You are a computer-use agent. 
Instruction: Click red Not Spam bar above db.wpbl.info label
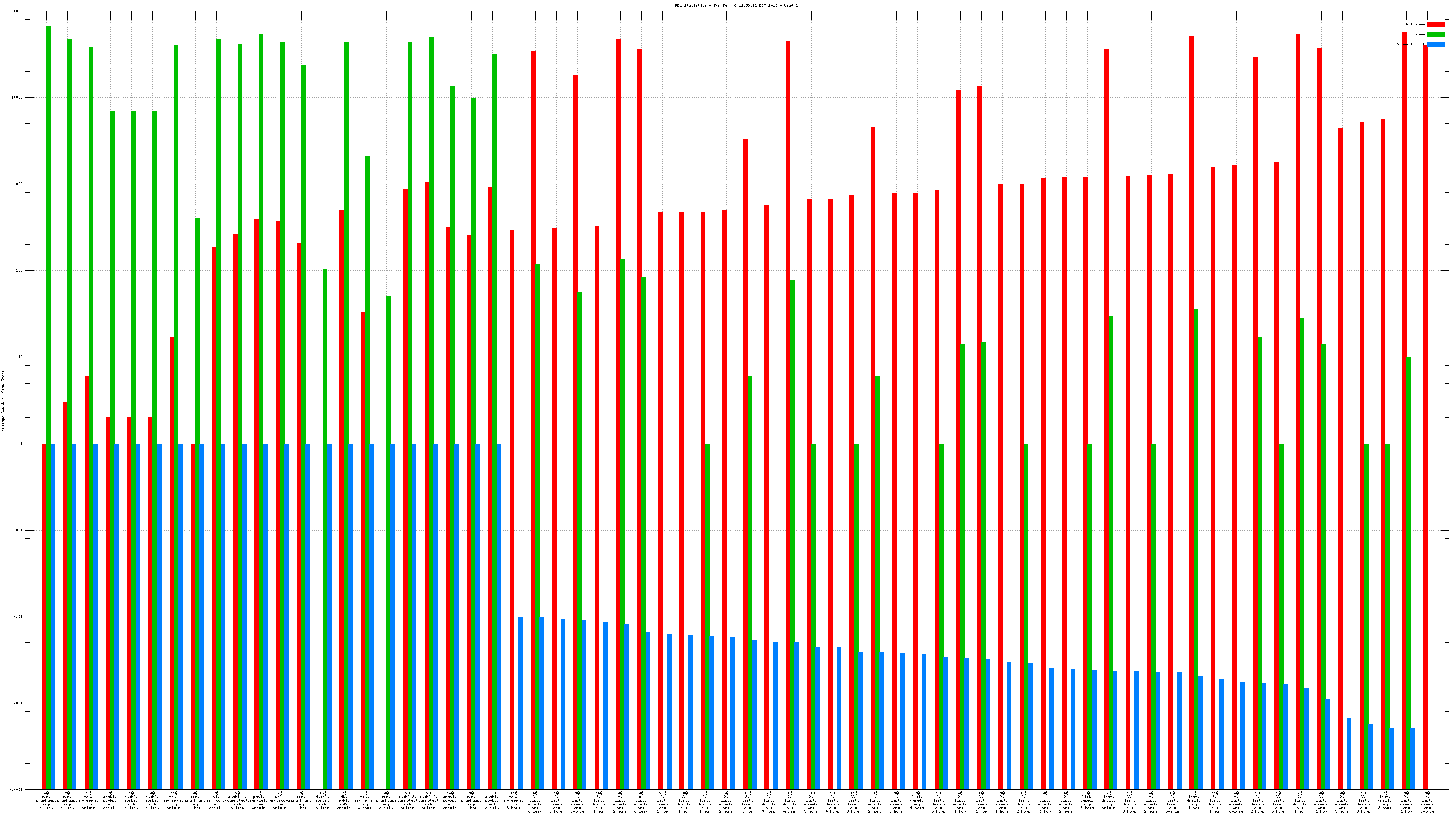point(341,497)
